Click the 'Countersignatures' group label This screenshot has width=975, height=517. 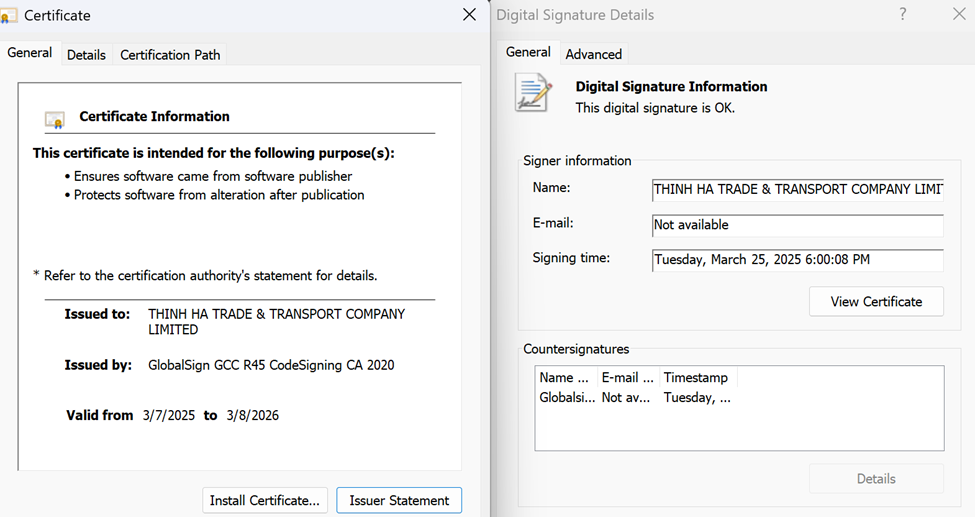point(576,349)
